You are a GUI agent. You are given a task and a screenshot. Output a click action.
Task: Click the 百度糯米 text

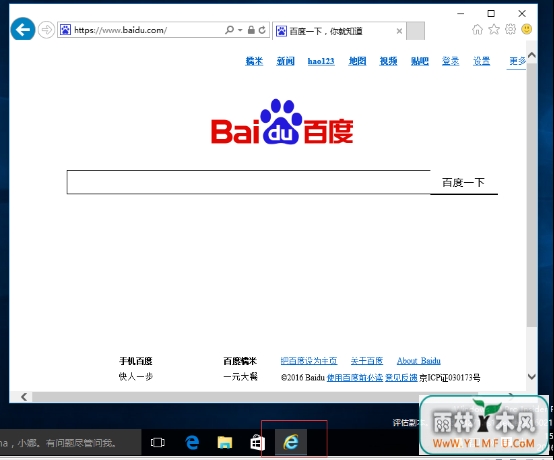point(240,361)
